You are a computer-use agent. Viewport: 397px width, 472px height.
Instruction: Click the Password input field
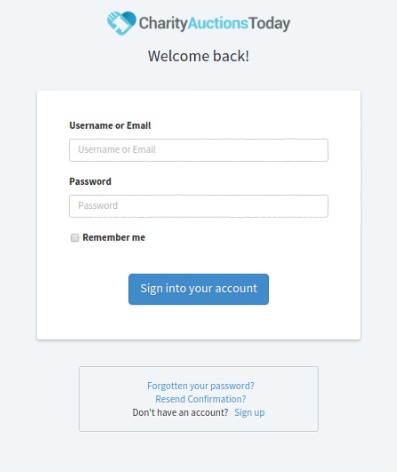tap(199, 206)
